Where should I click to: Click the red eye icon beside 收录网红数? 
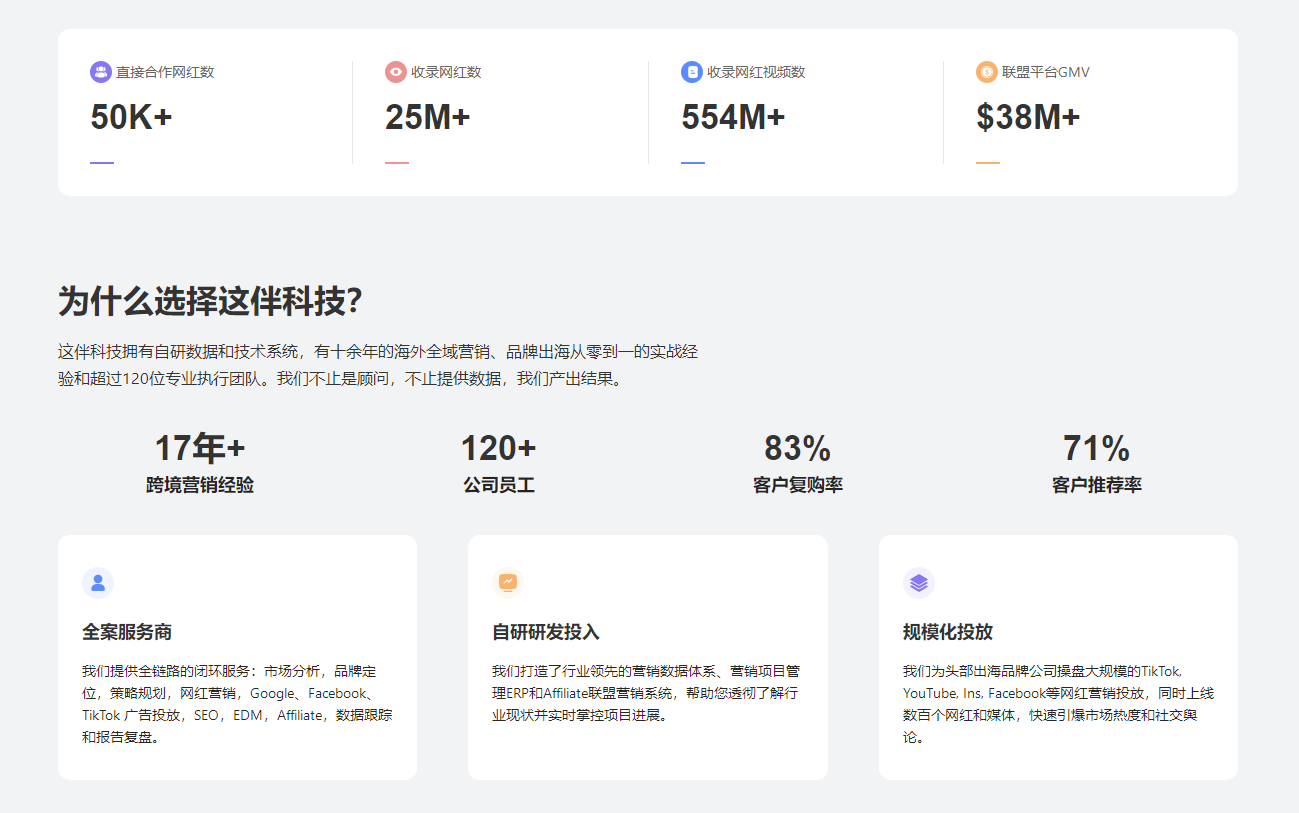click(x=396, y=72)
